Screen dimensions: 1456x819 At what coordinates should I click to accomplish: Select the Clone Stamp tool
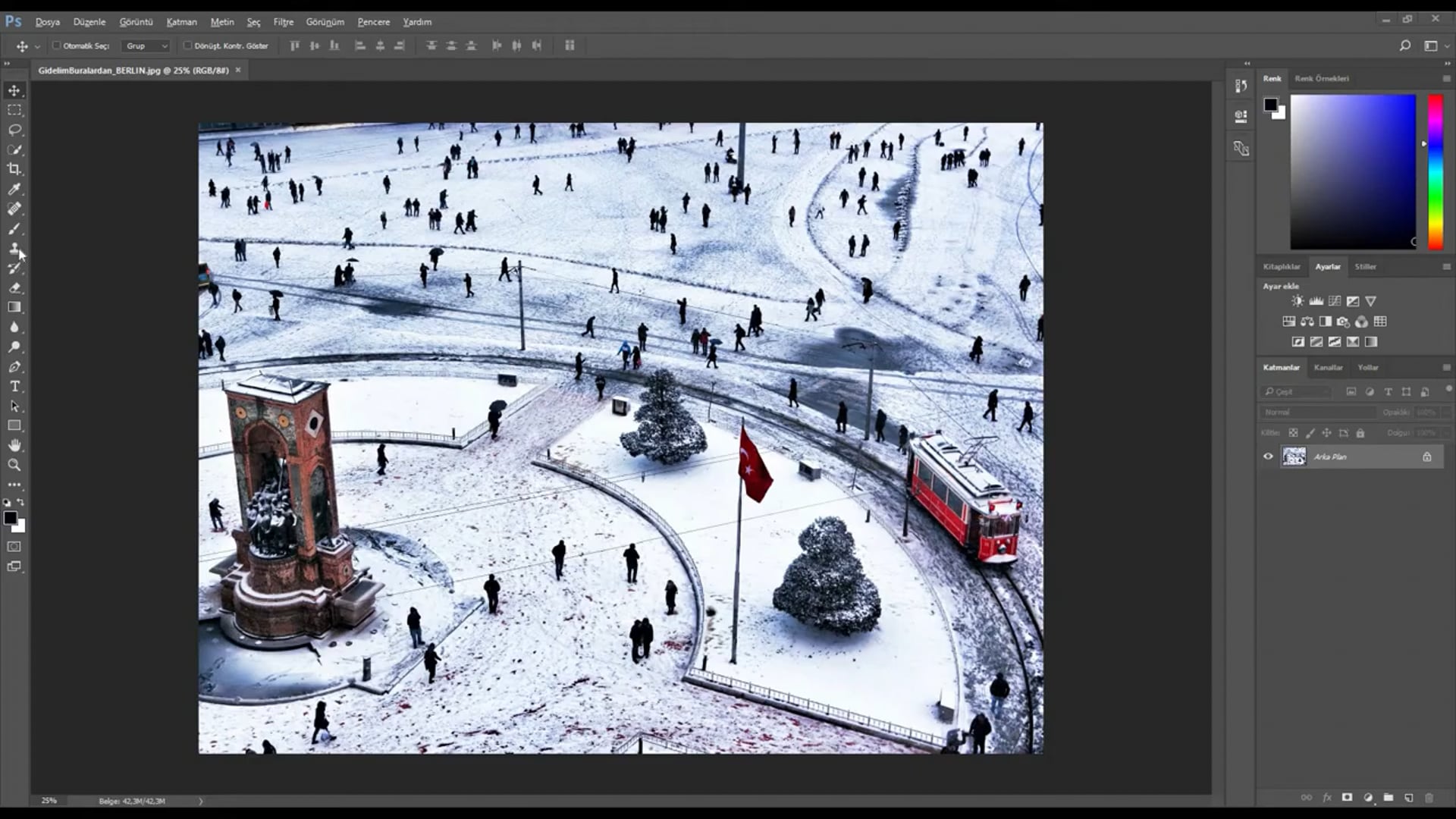point(14,248)
